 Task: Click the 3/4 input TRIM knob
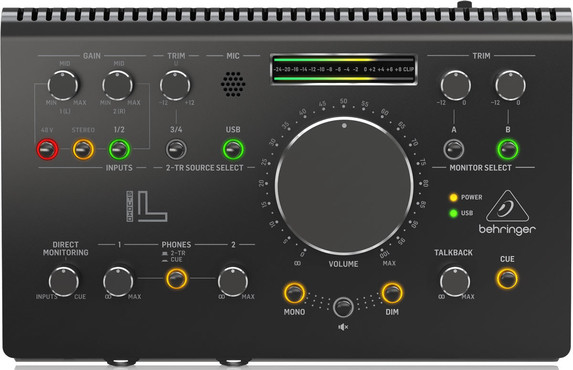[x=175, y=85]
